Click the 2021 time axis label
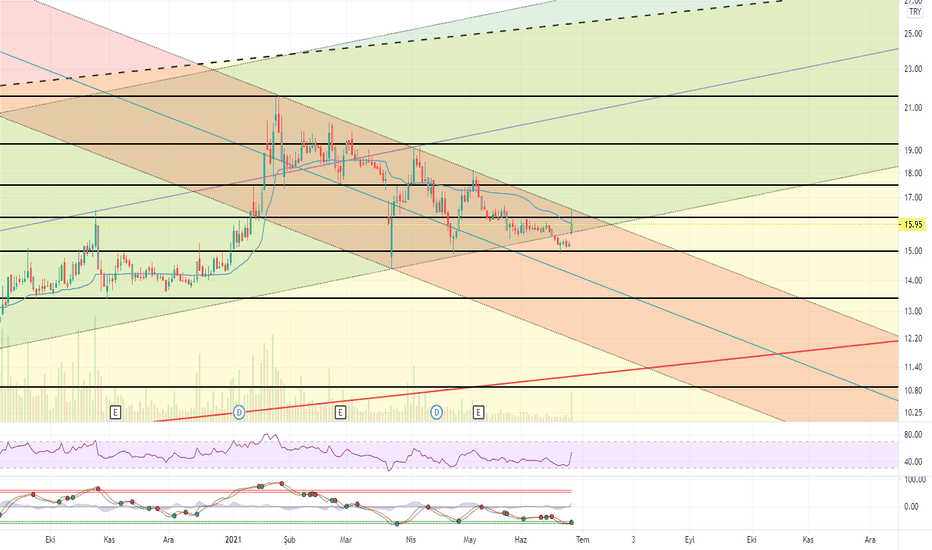Screen dimensions: 932x550 tap(234, 540)
